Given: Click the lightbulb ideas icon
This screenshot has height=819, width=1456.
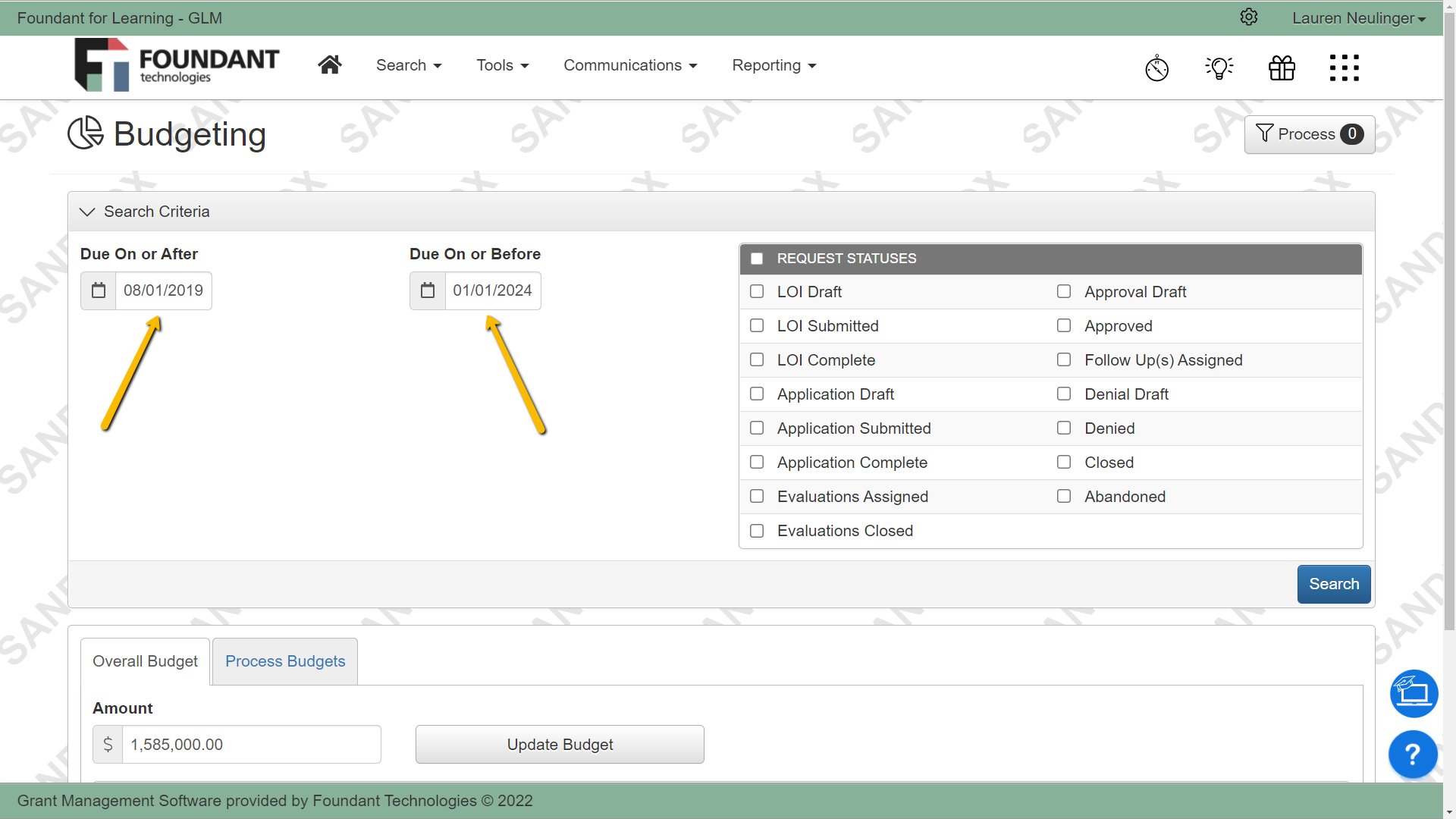Looking at the screenshot, I should (1219, 67).
